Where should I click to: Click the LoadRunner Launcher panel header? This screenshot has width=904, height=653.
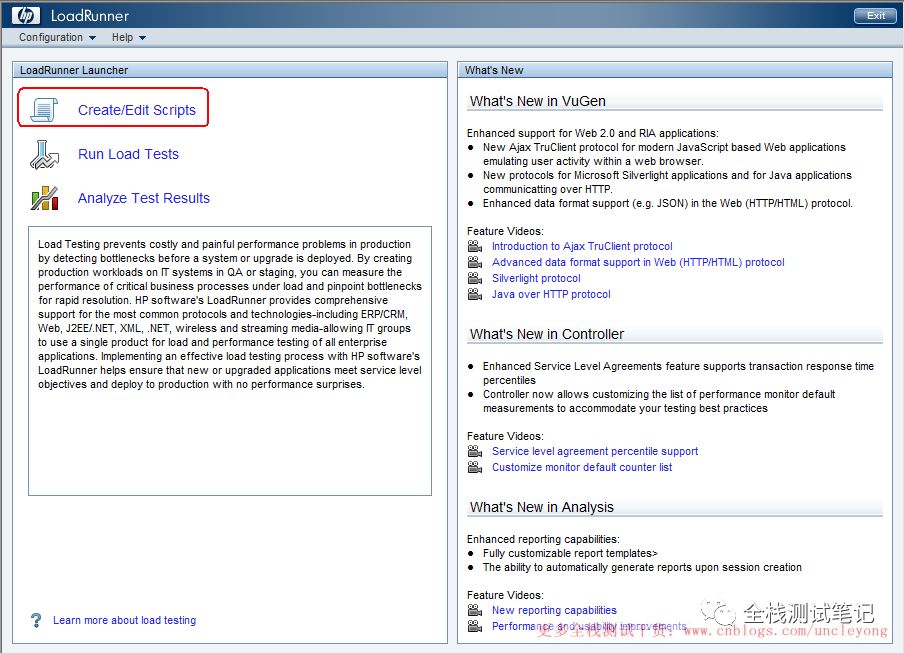[x=230, y=70]
